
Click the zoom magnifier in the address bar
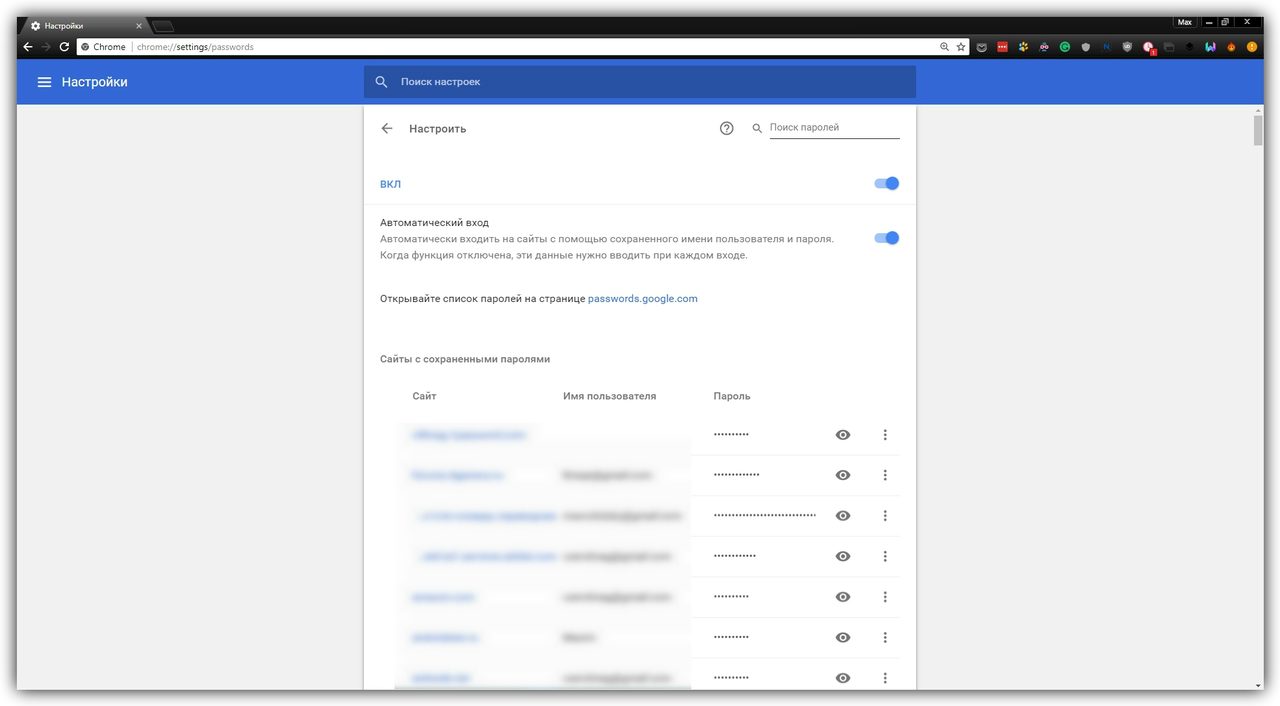coord(945,47)
